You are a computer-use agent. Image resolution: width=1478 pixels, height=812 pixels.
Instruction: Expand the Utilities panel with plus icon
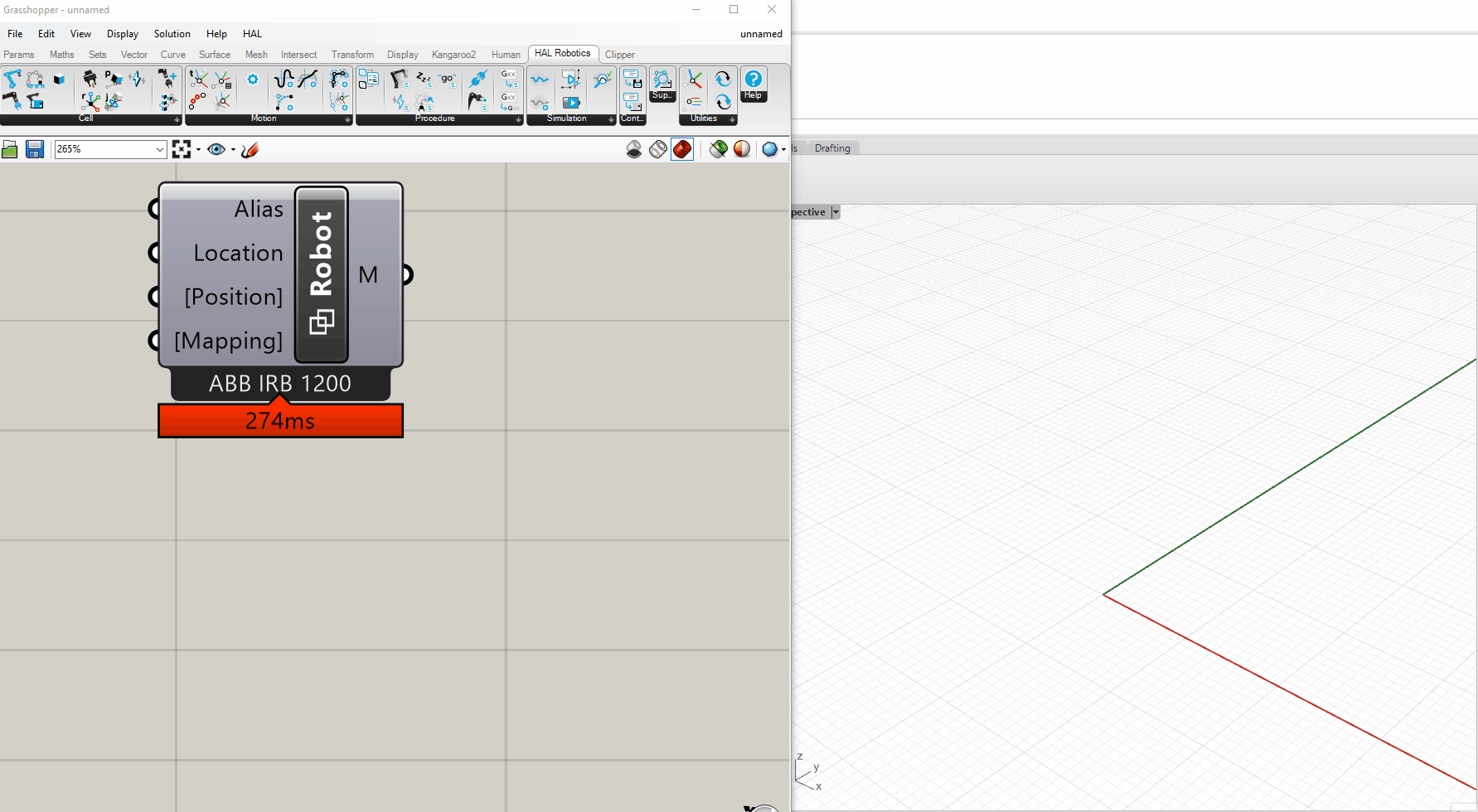click(x=732, y=120)
